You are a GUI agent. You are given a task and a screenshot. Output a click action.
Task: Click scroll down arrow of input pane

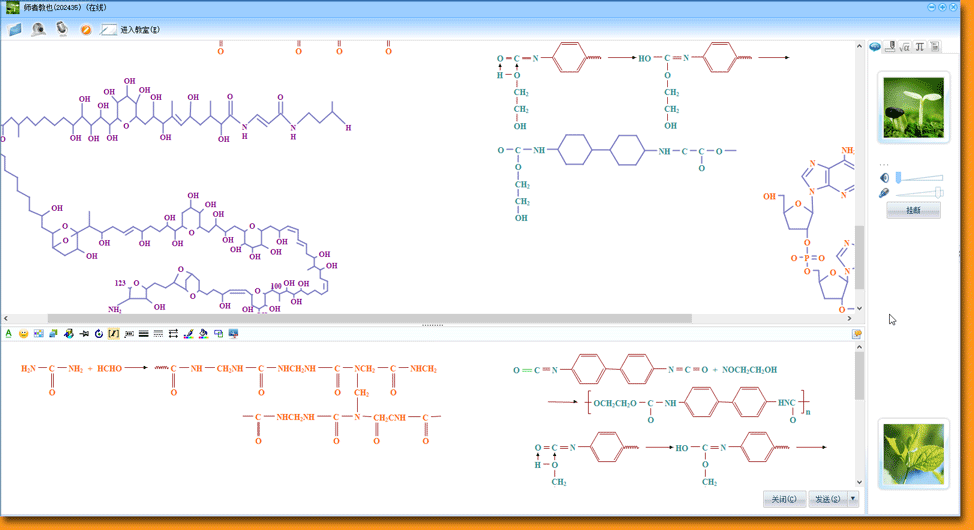tap(859, 483)
